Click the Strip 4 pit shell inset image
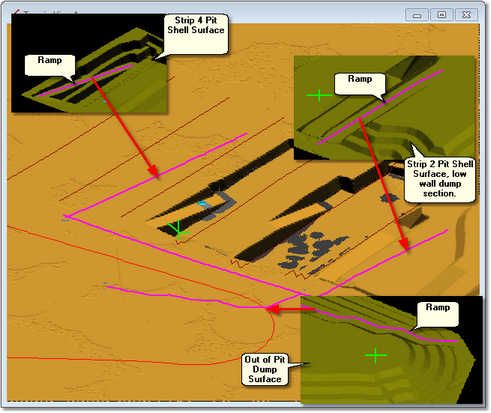491x413 pixels. [x=89, y=63]
